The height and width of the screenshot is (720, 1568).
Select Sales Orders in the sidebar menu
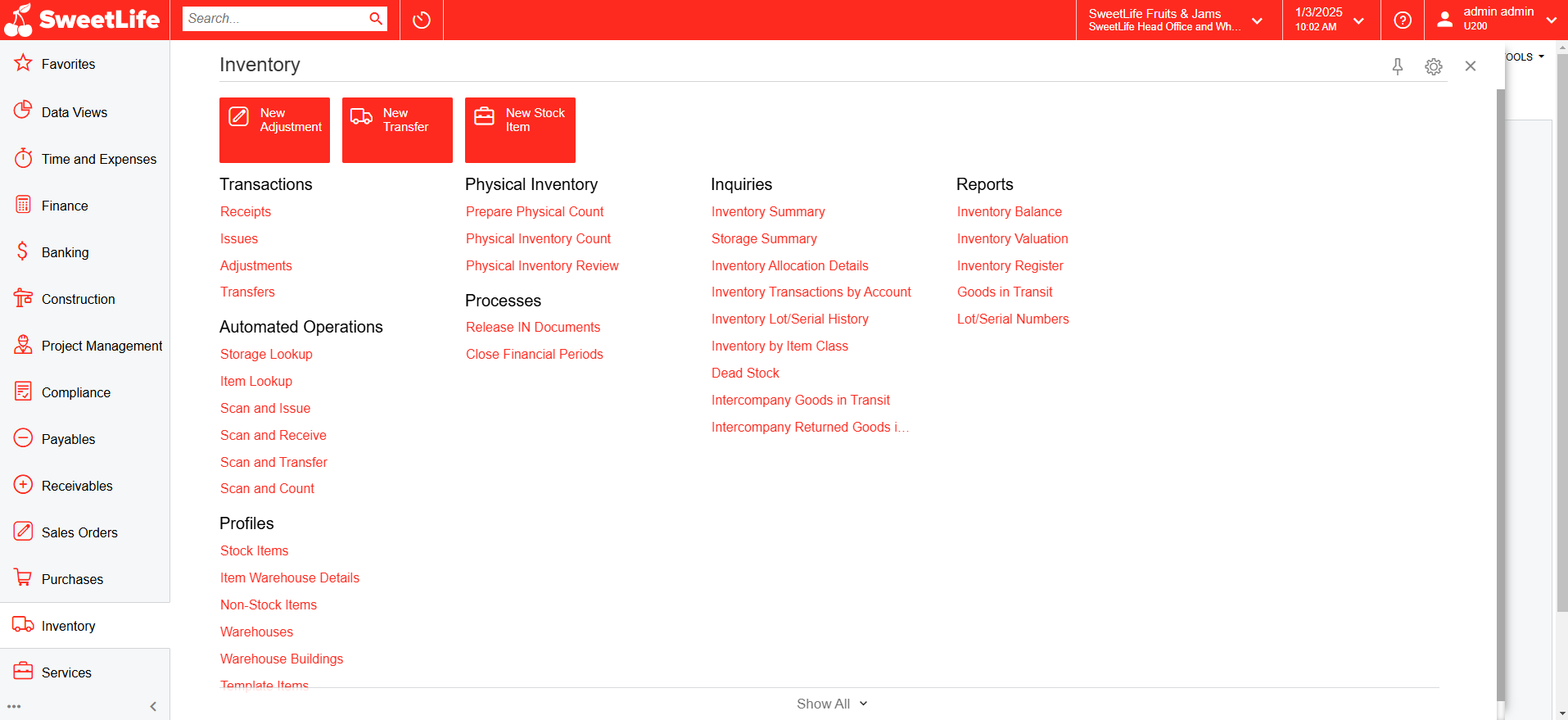click(x=79, y=532)
